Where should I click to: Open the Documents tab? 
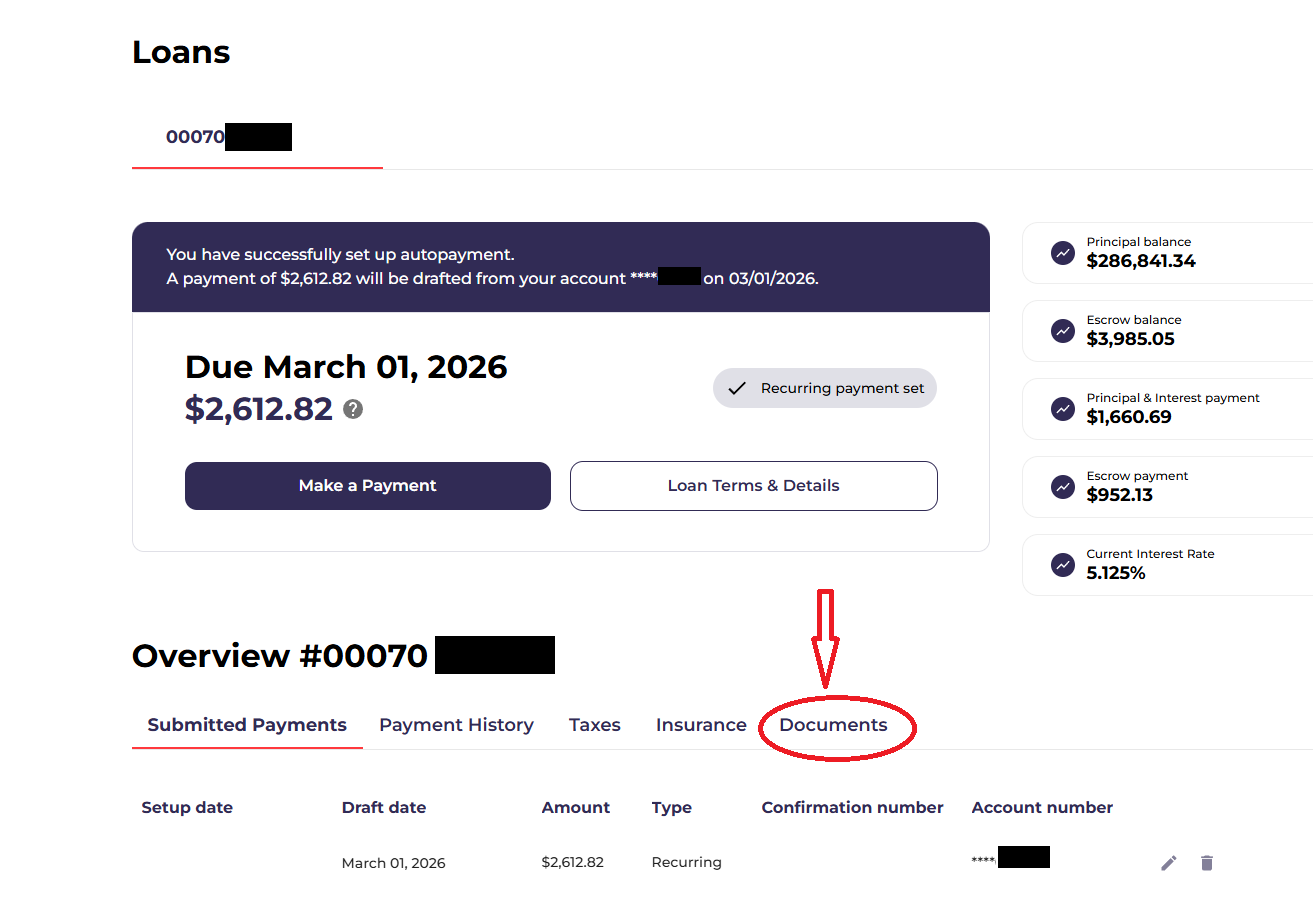tap(833, 725)
